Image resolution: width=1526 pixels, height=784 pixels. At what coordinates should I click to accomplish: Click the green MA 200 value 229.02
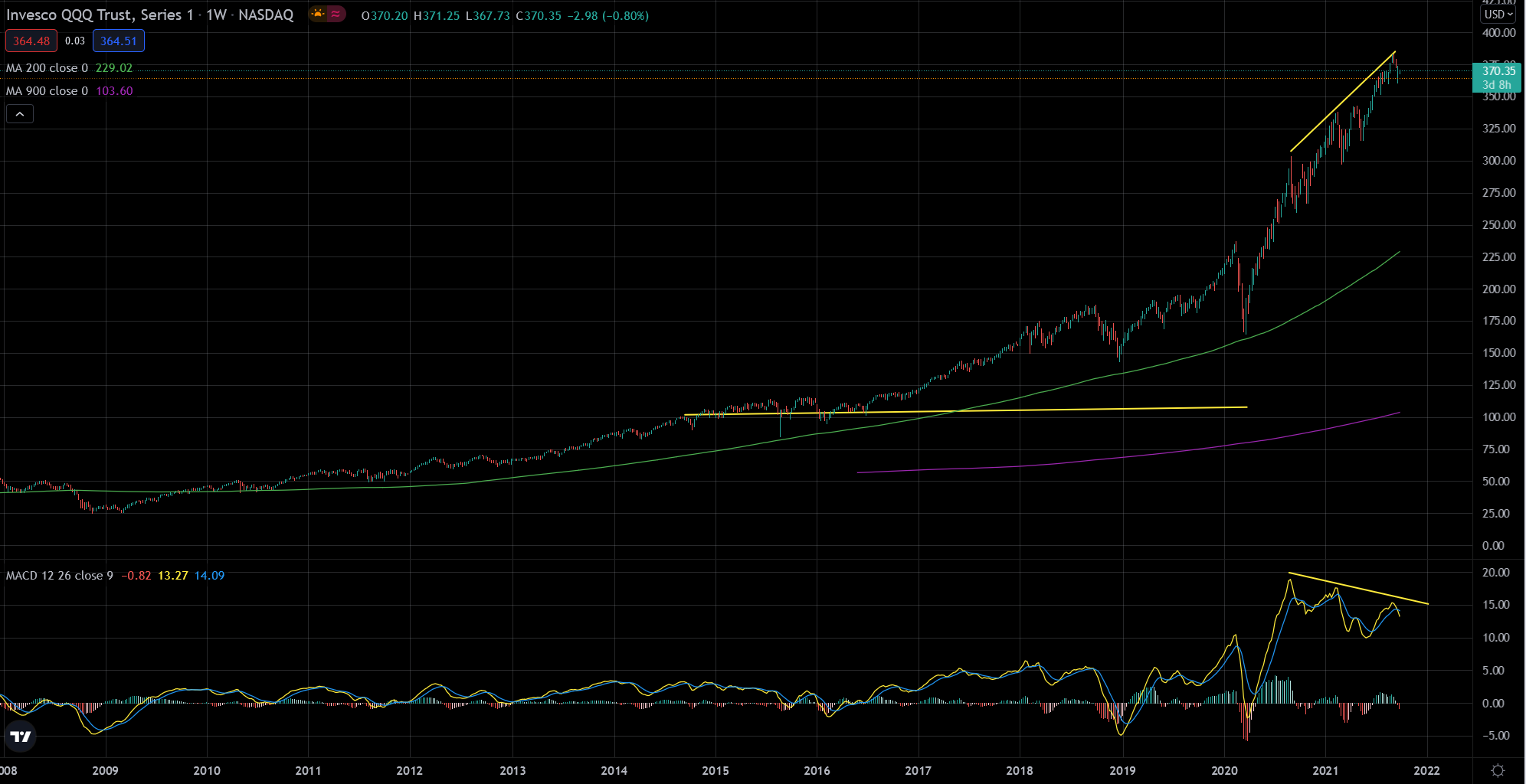point(114,68)
